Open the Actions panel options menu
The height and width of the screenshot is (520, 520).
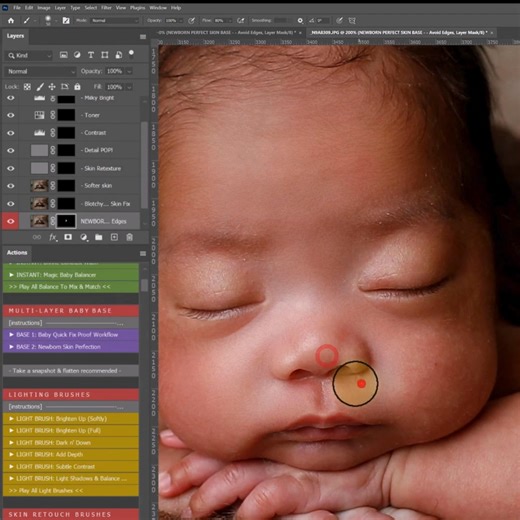[143, 254]
